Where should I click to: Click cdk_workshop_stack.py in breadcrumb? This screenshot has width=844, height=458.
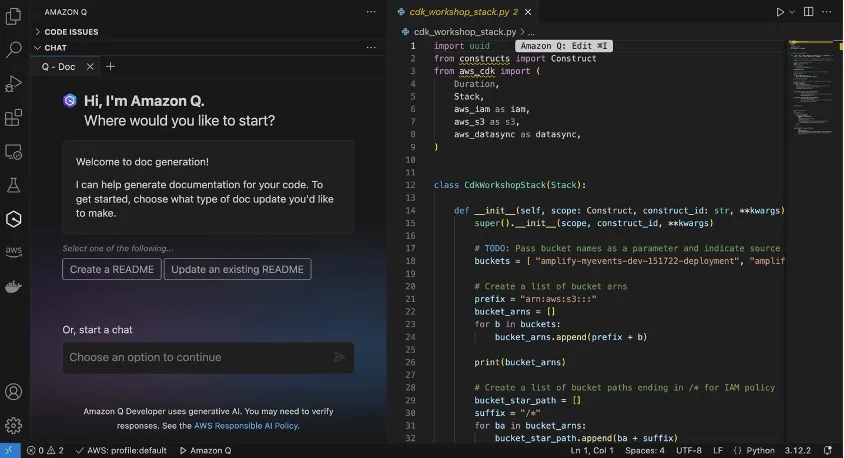coord(465,32)
